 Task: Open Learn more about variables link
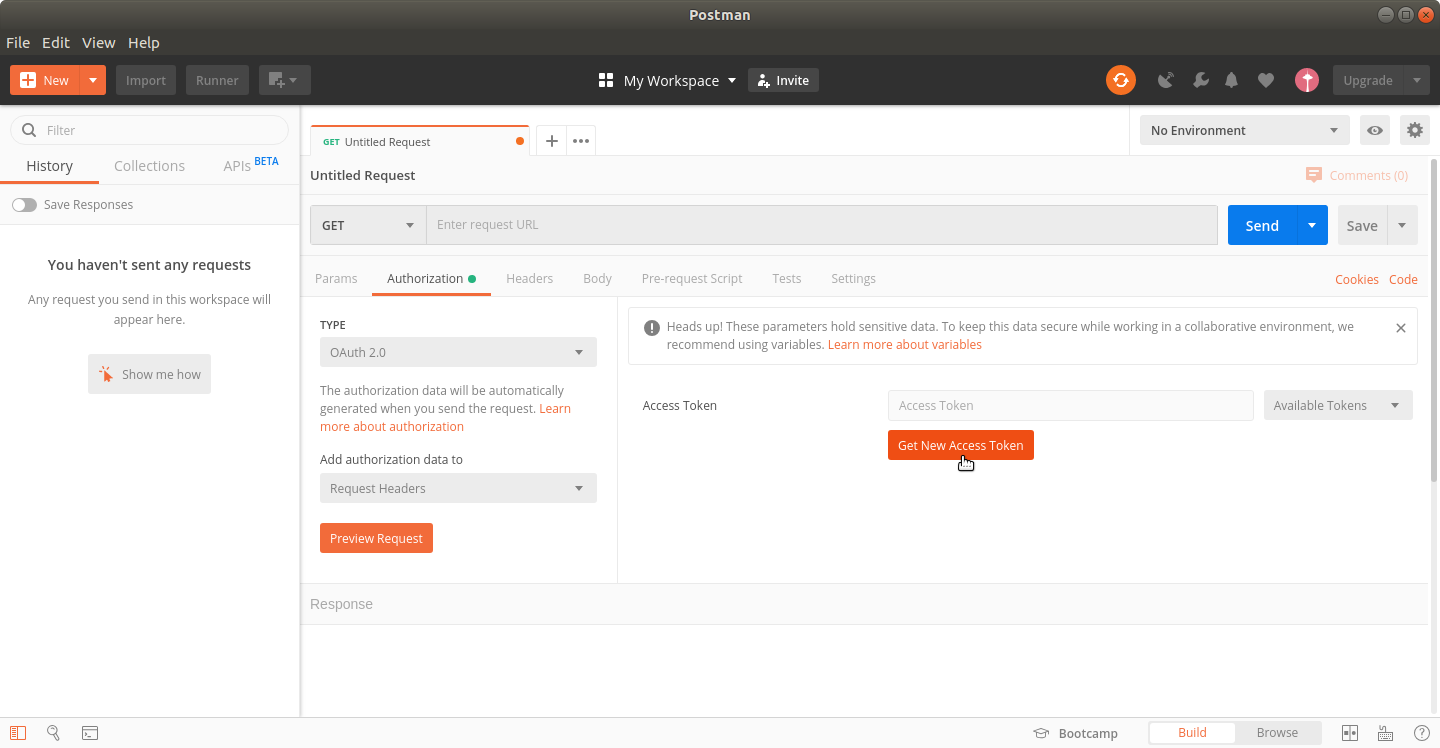(x=904, y=345)
